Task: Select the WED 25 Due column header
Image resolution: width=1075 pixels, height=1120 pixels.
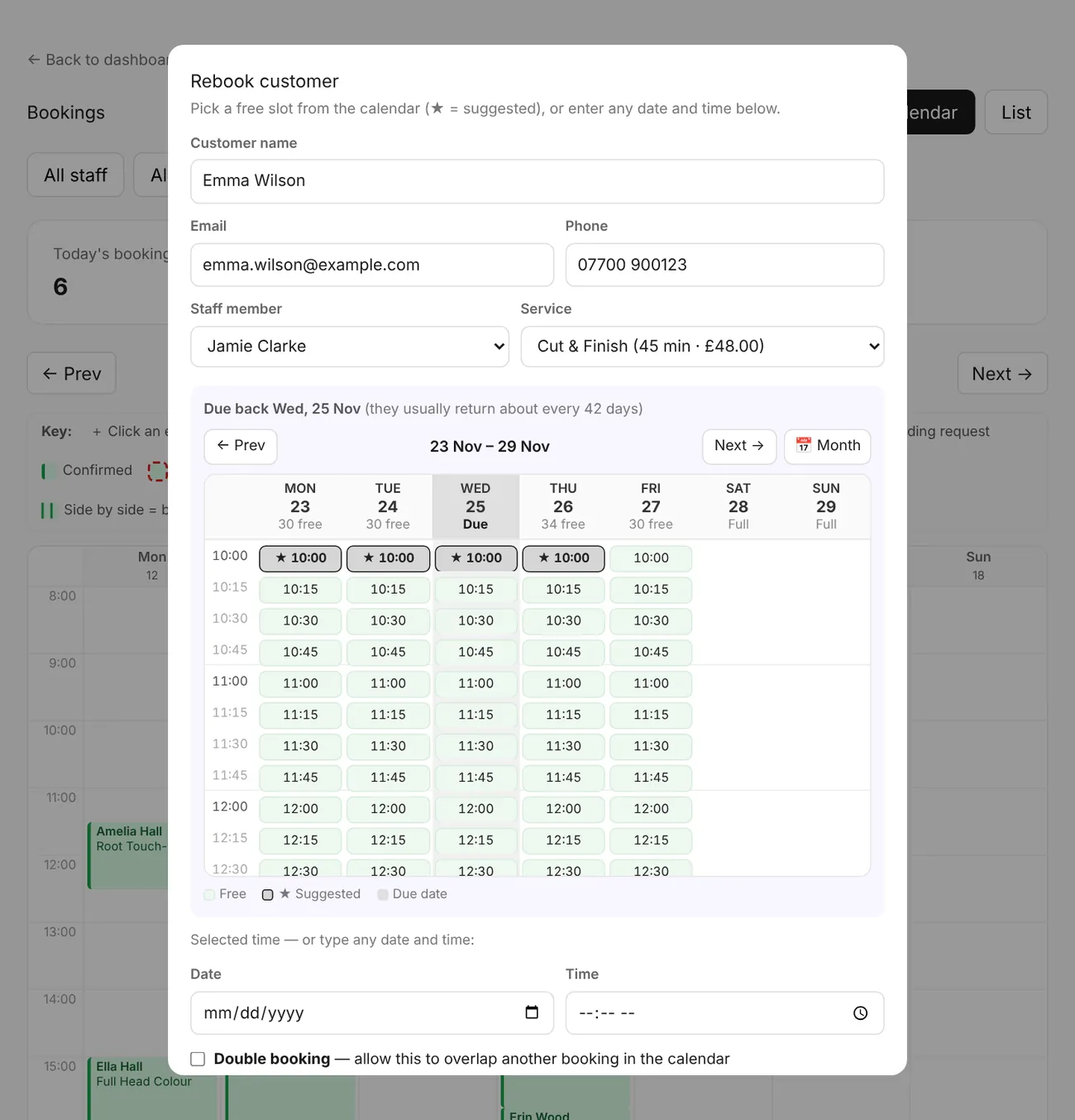Action: click(x=475, y=506)
